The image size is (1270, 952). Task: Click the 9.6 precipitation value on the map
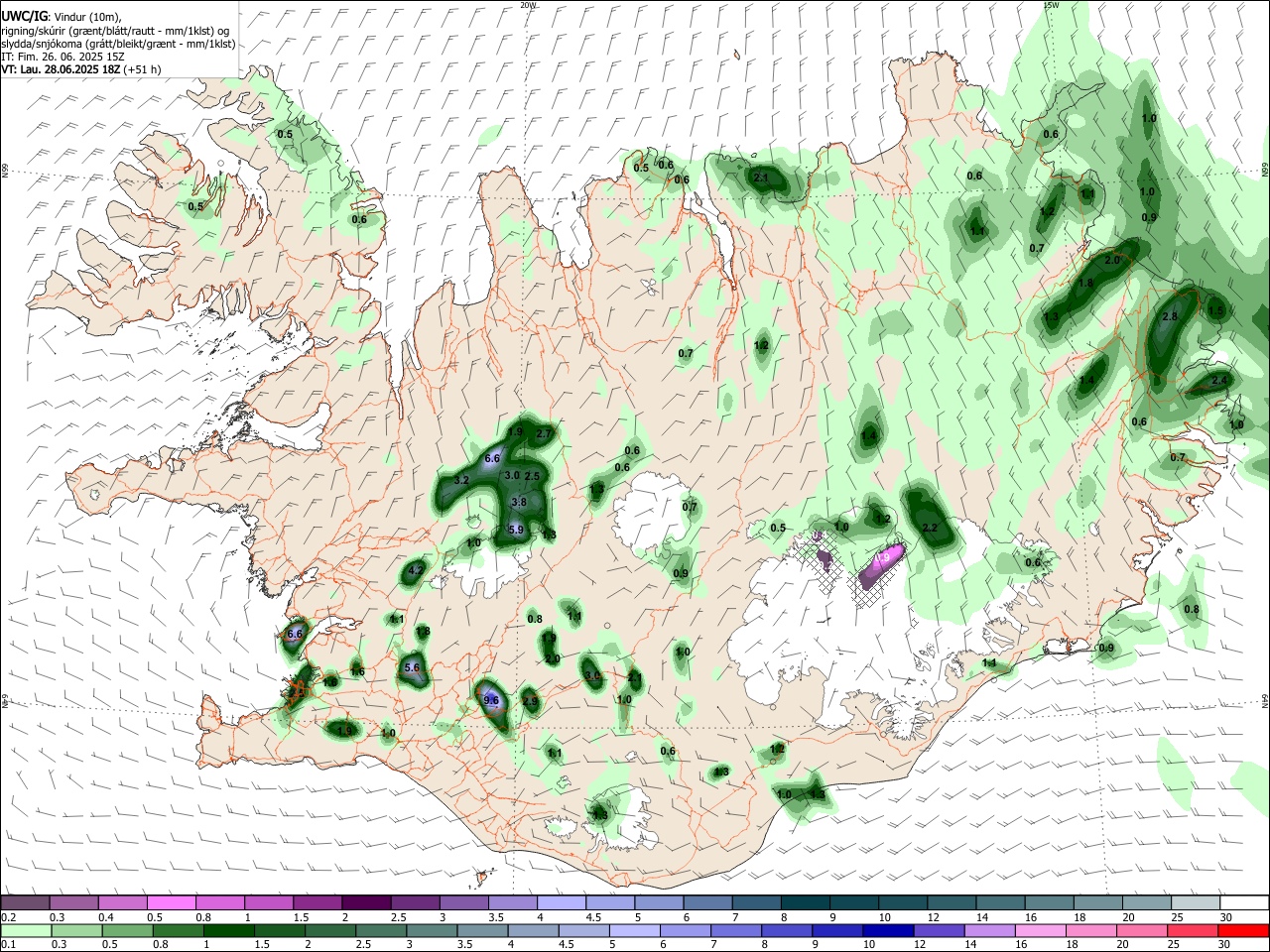click(490, 700)
